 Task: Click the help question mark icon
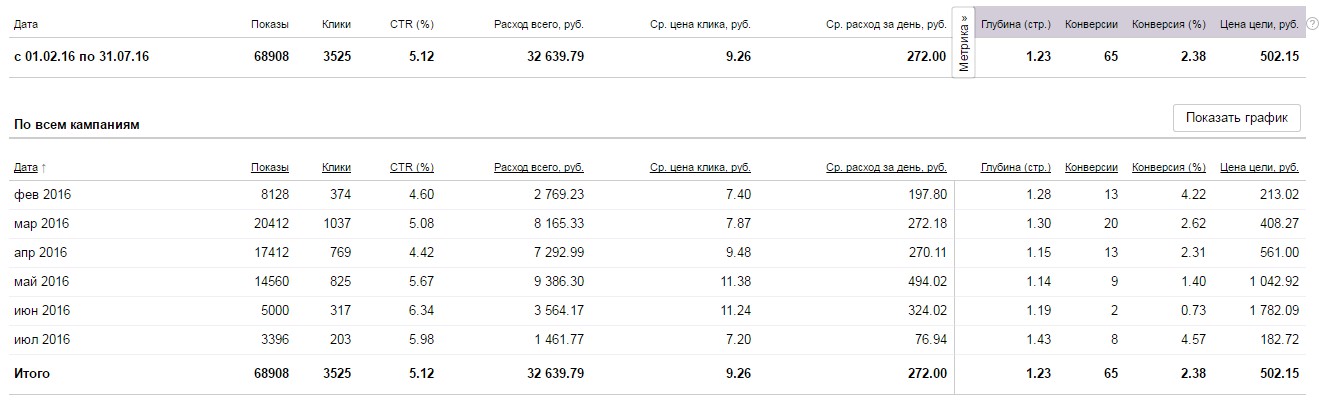click(x=1312, y=24)
